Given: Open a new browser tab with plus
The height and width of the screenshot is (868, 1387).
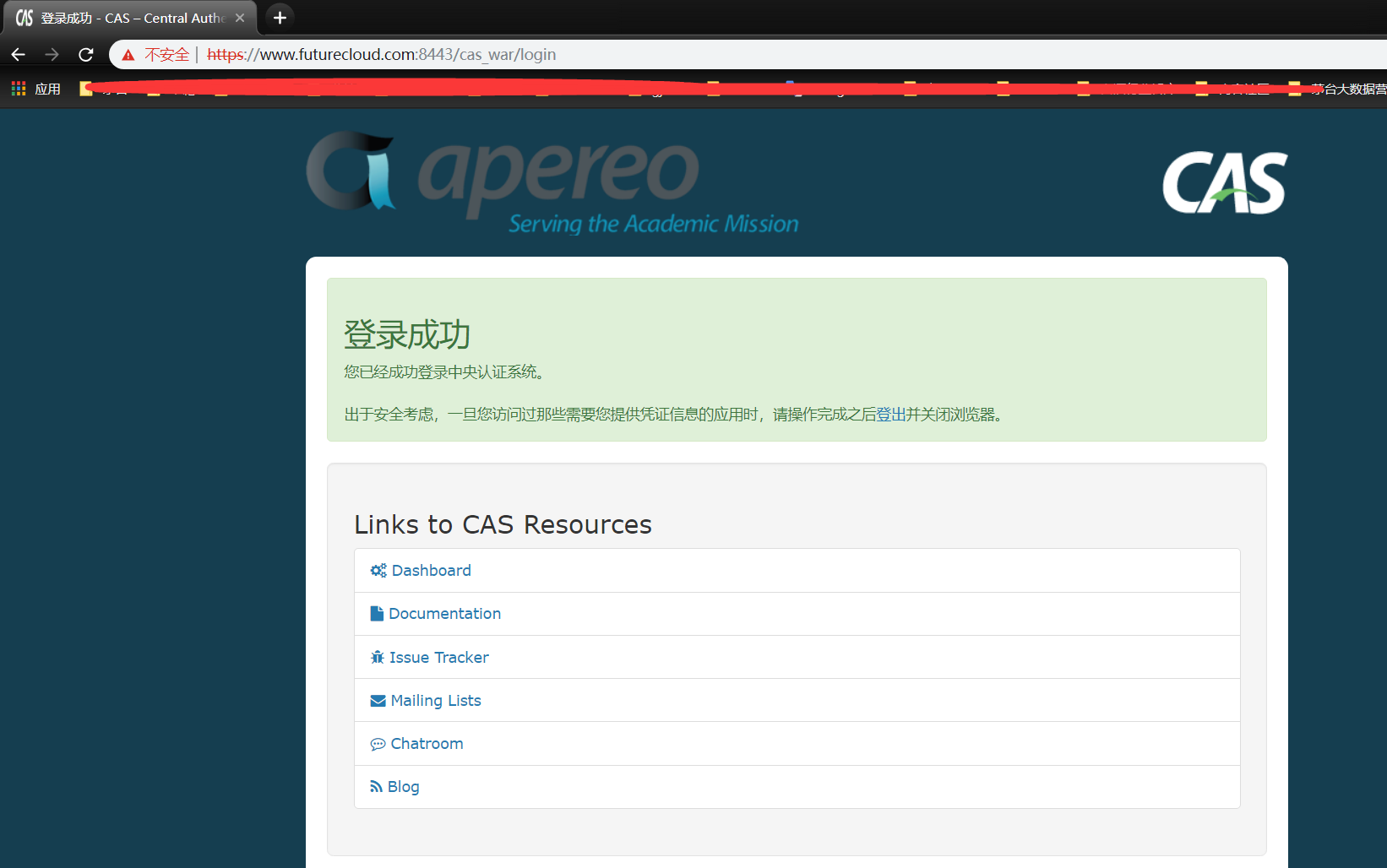Looking at the screenshot, I should (x=280, y=18).
